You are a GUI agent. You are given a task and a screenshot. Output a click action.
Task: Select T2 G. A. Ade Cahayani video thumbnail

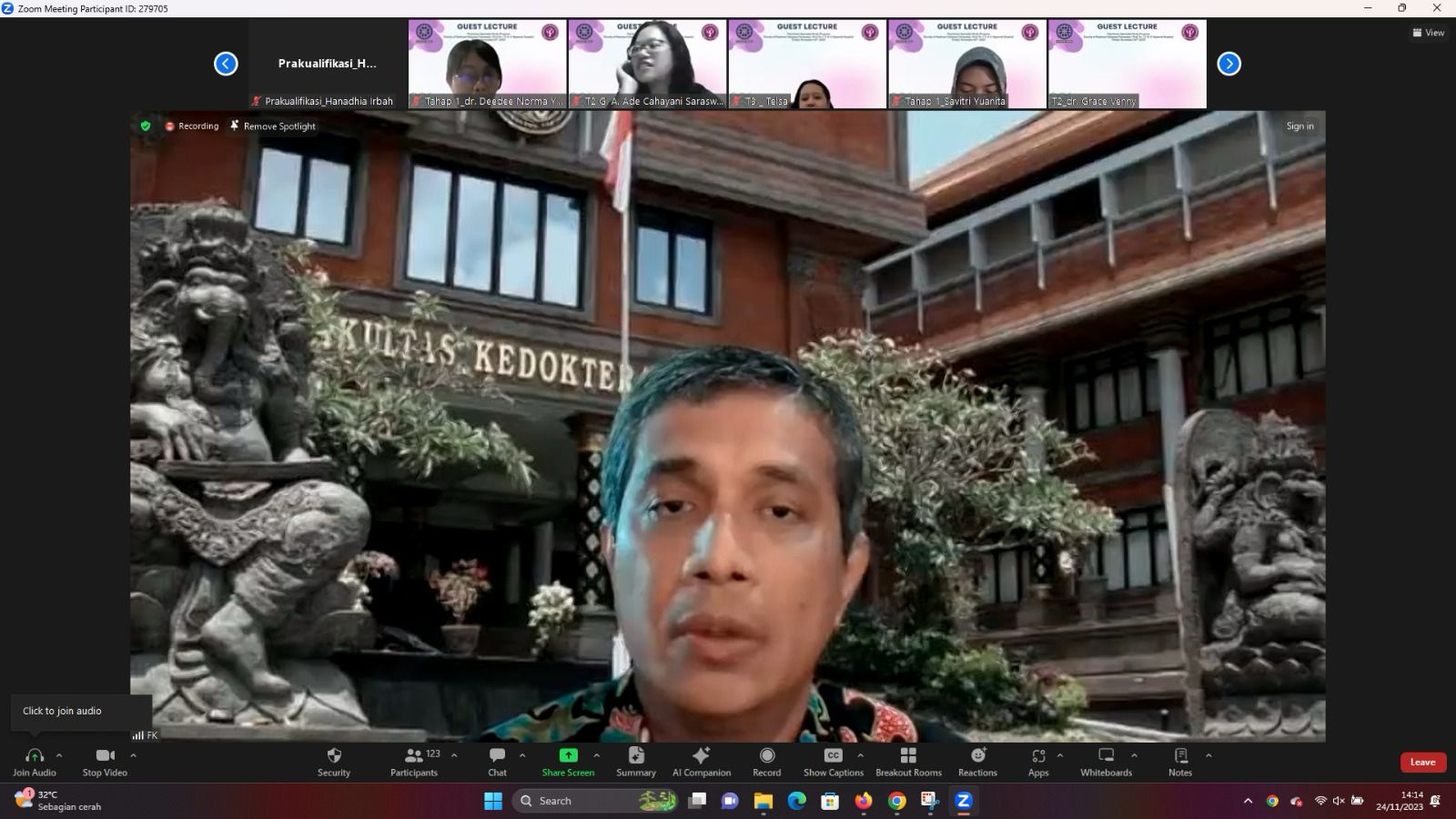click(648, 64)
